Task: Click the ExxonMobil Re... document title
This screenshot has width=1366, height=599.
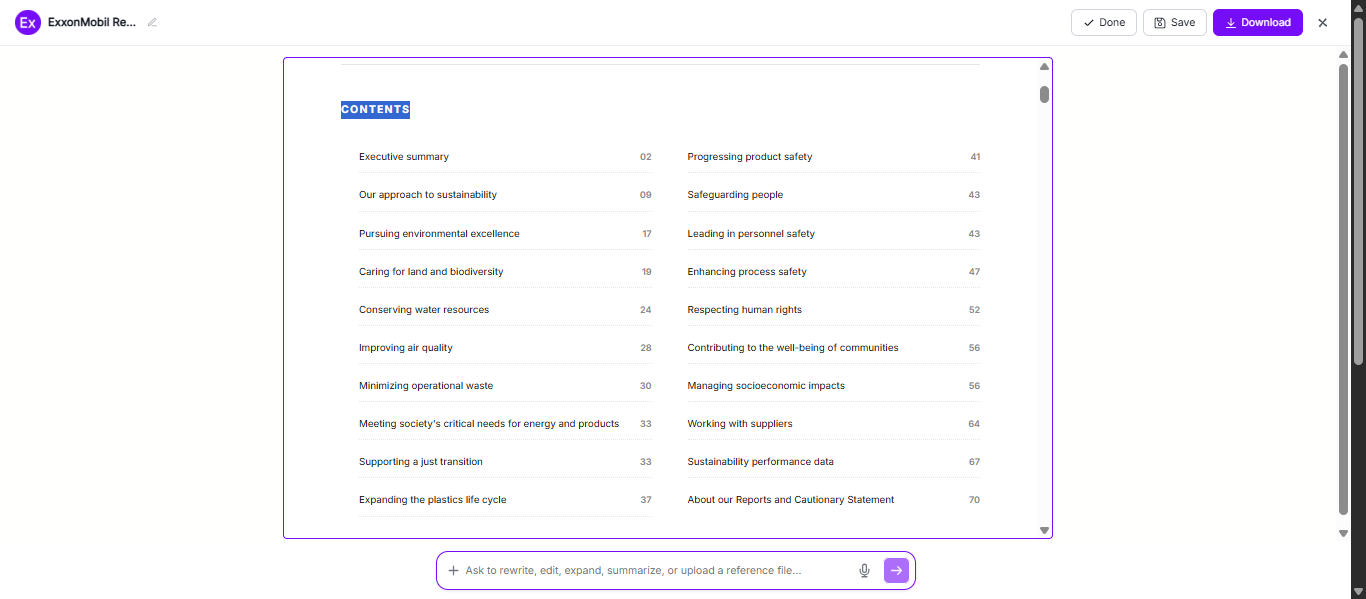Action: coord(92,22)
